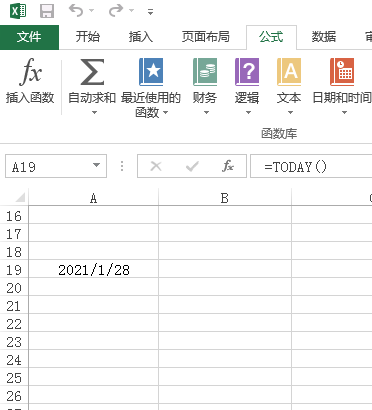Viewport: 372px width, 410px height.
Task: Open the Name Box dropdown arrow
Action: pyautogui.click(x=97, y=166)
